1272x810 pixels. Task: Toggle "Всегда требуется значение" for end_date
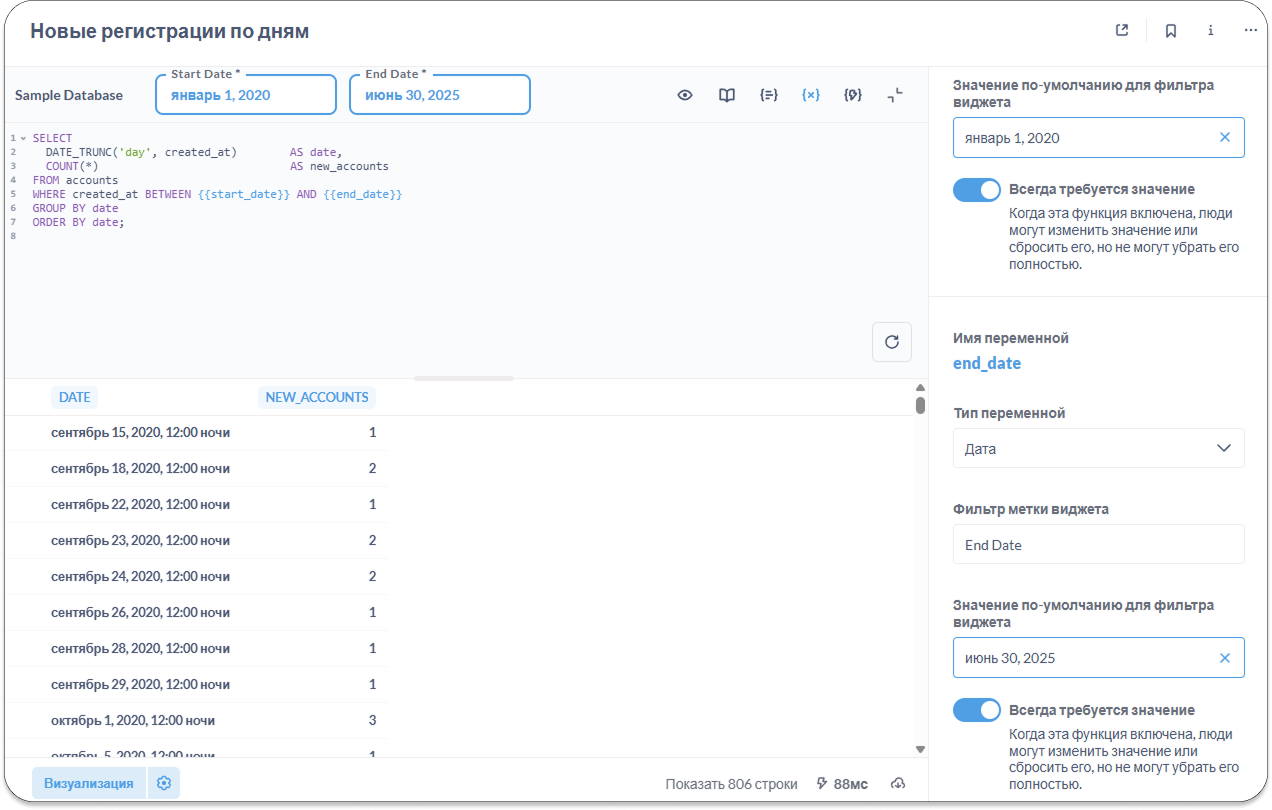(976, 710)
